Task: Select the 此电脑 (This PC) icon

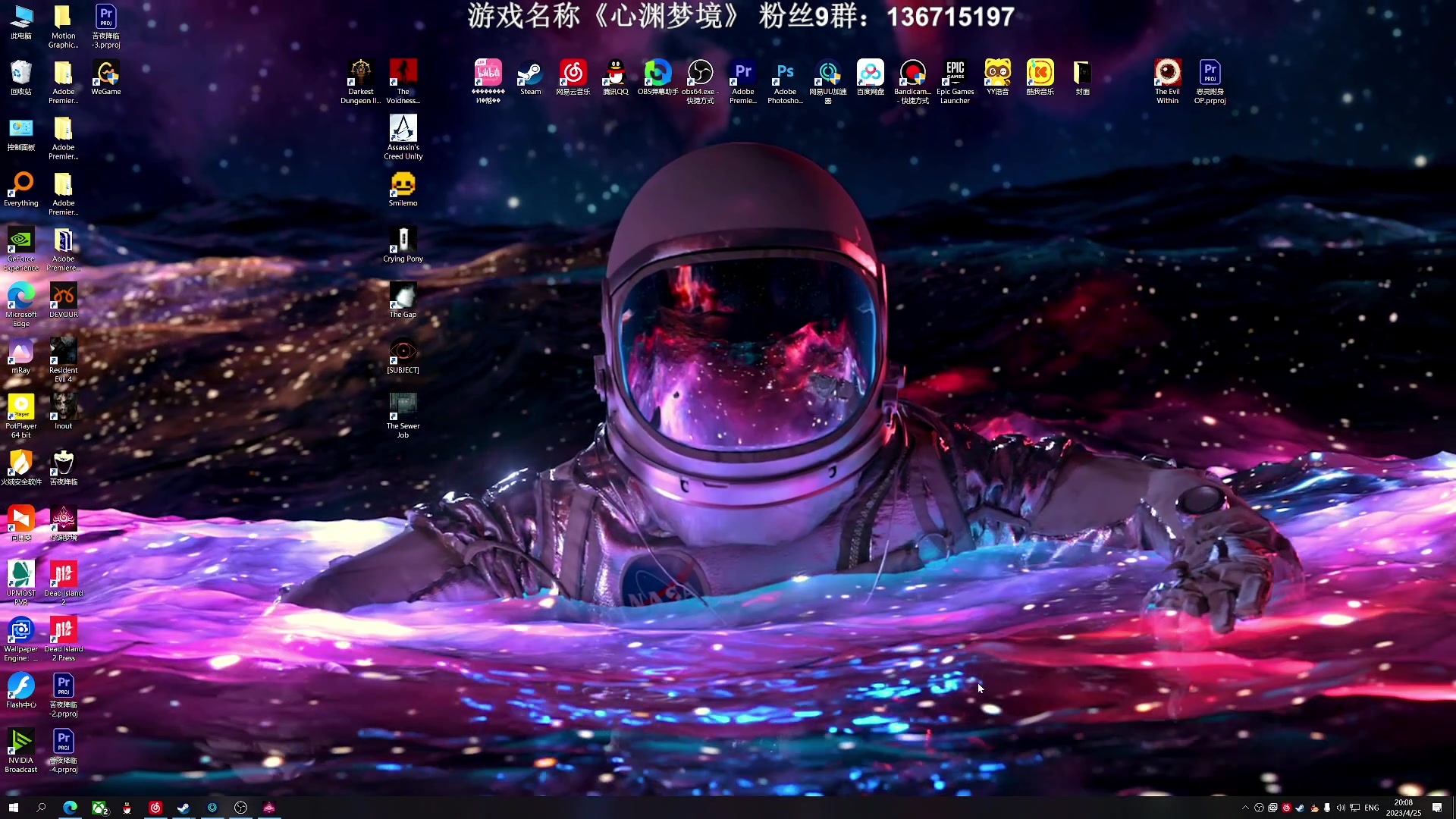Action: tap(20, 22)
